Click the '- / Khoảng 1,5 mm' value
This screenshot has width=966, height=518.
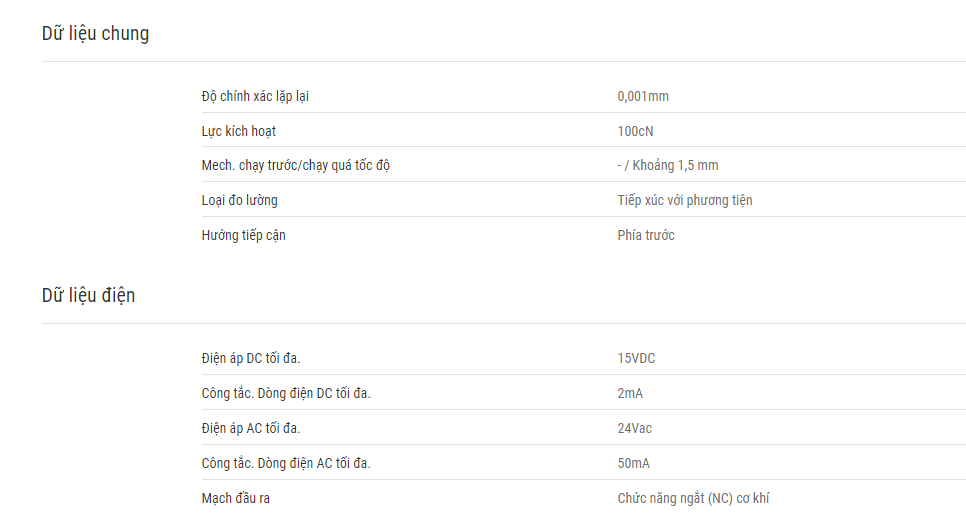pyautogui.click(x=668, y=166)
